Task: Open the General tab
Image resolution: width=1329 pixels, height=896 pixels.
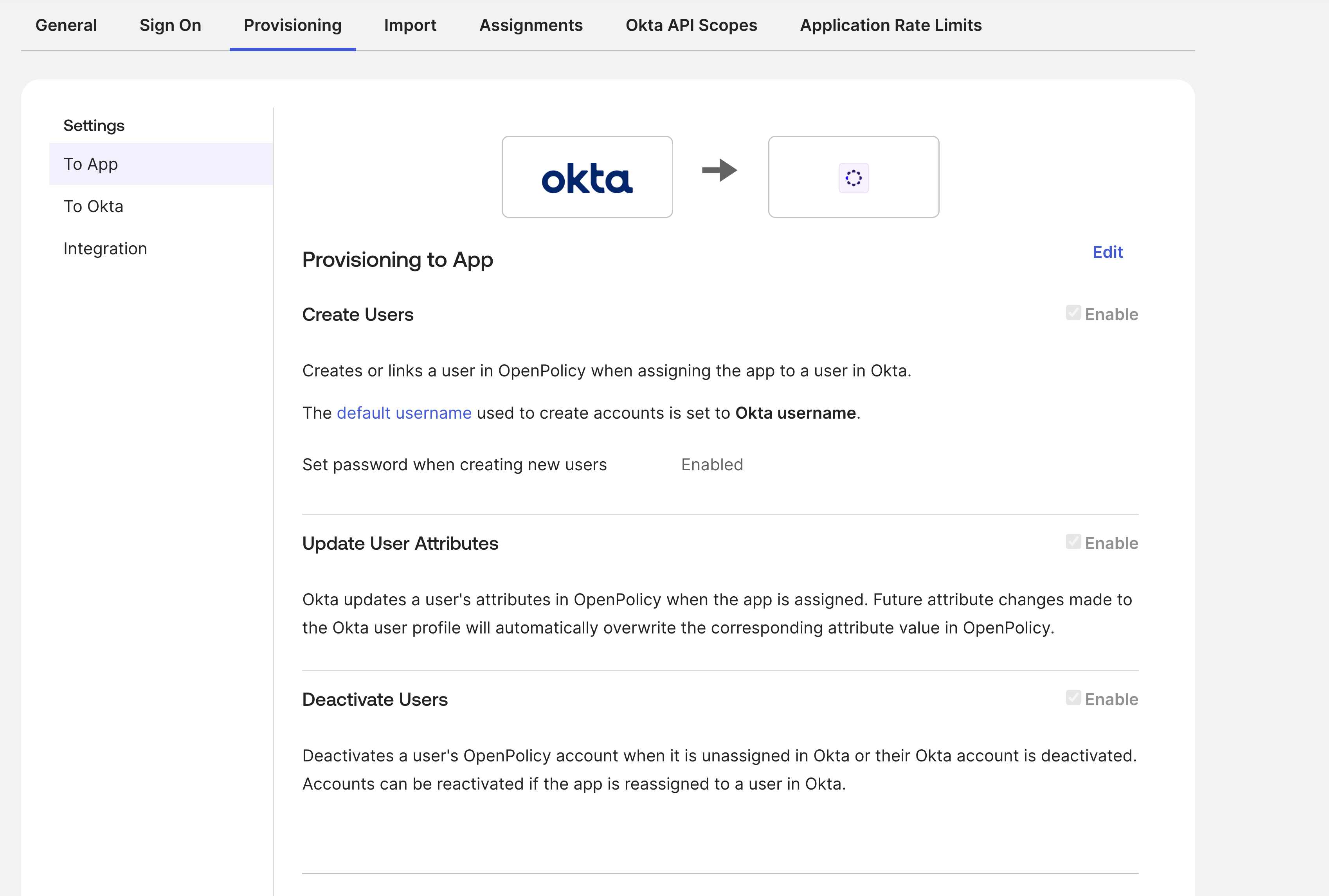Action: point(66,25)
